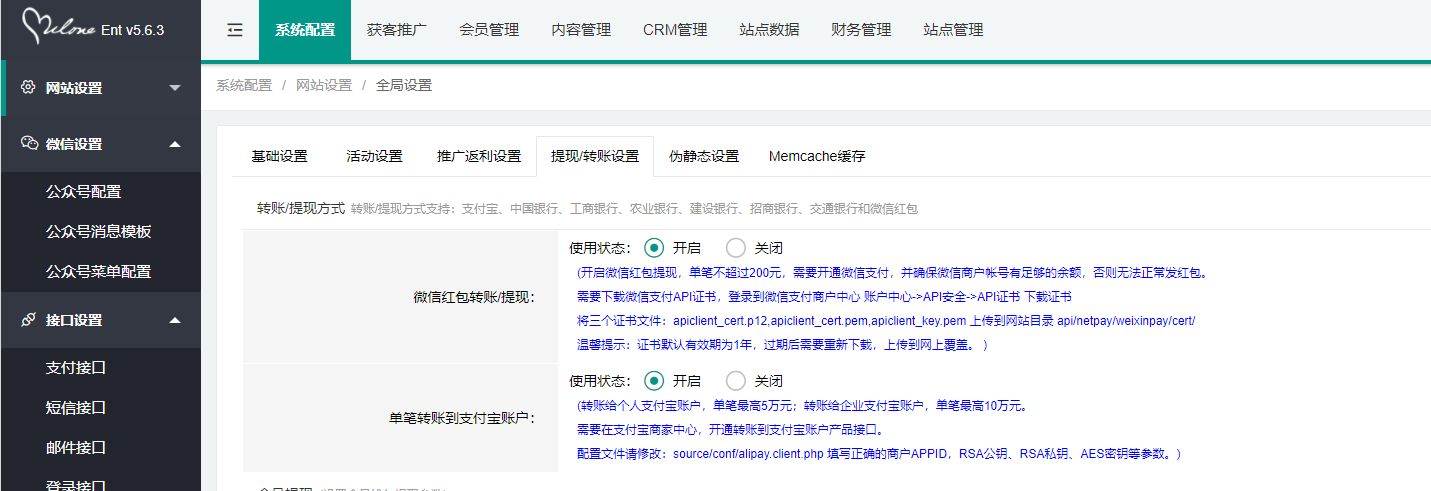Open 支付接口 in the sidebar
This screenshot has width=1431, height=491.
coord(76,368)
